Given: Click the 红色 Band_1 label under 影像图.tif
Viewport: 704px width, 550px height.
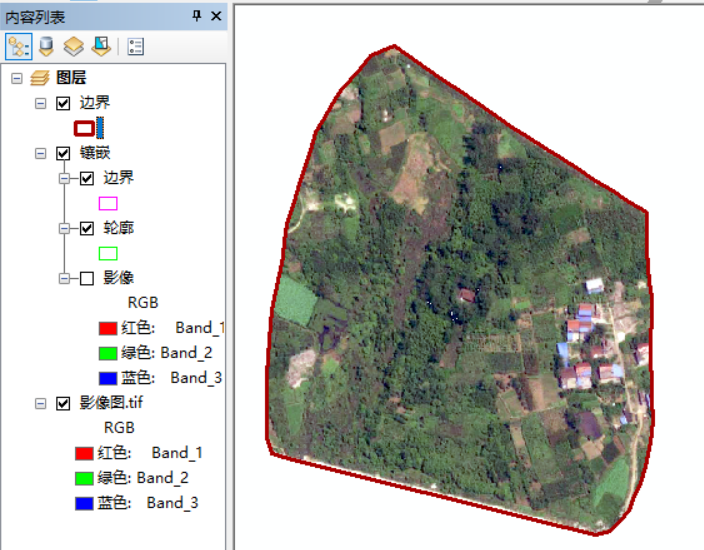Looking at the screenshot, I should (x=150, y=453).
